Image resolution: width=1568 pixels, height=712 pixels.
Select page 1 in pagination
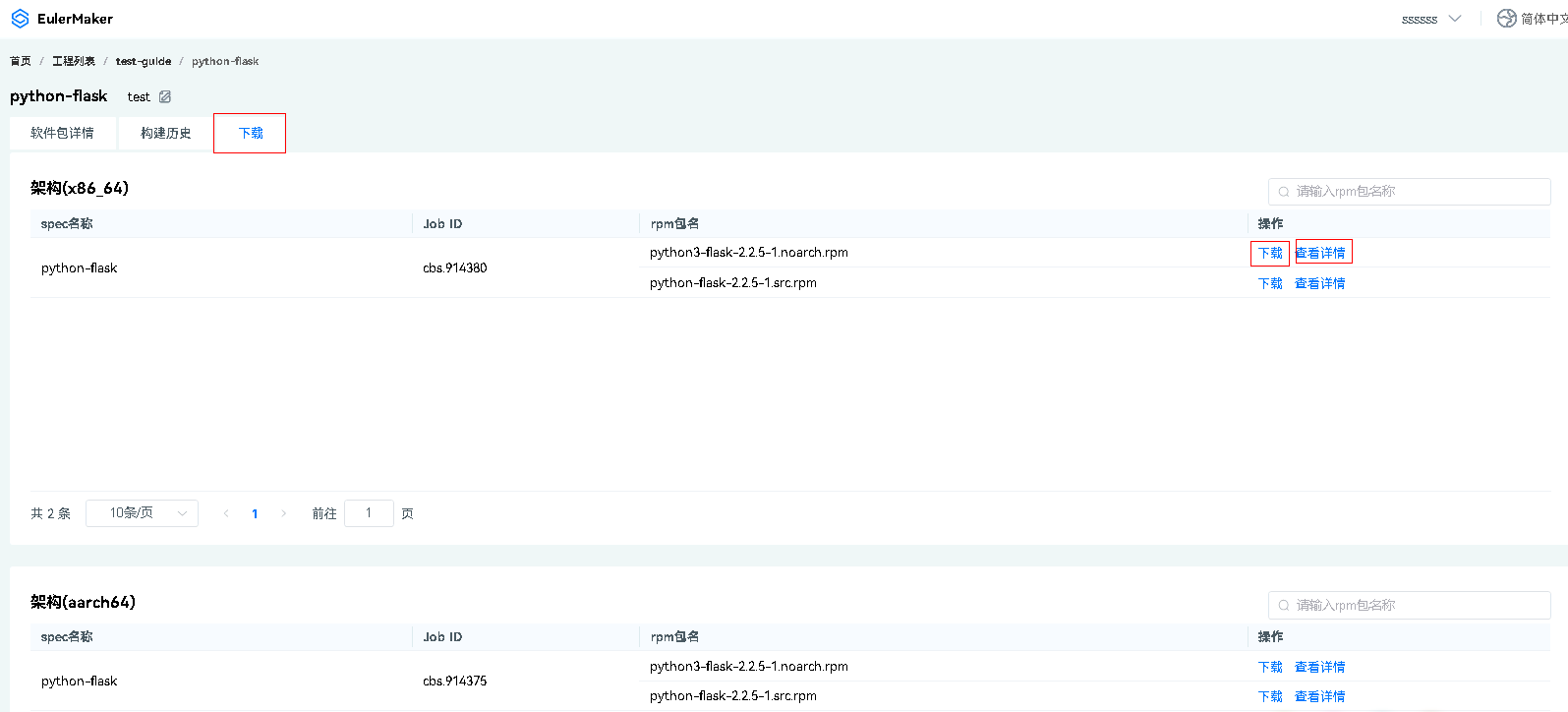[x=255, y=513]
